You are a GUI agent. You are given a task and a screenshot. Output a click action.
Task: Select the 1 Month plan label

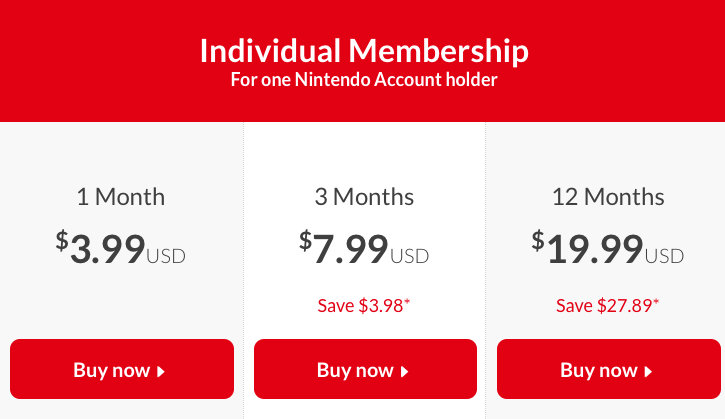point(121,197)
